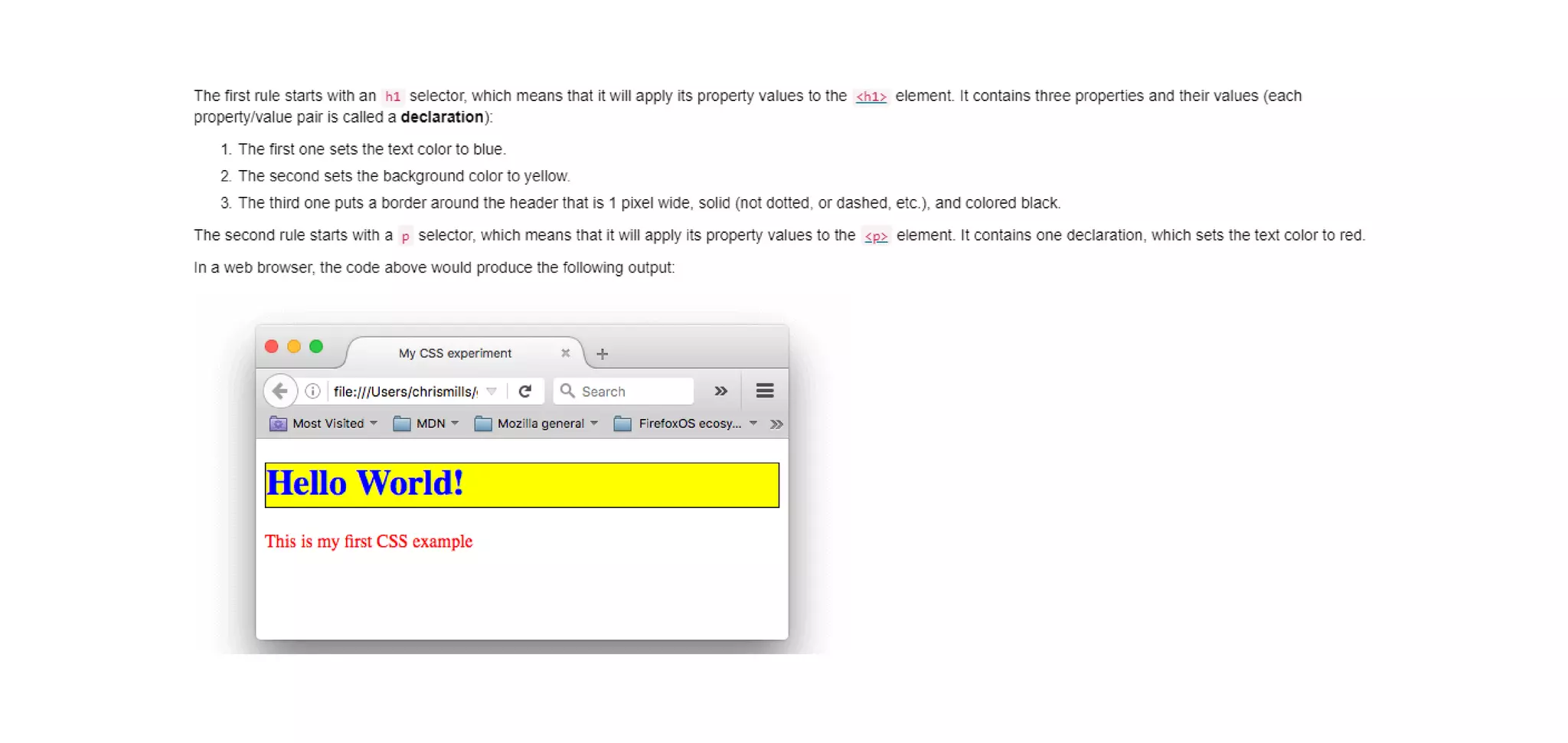Click the Mozilla general bookmark label
The height and width of the screenshot is (743, 1568).
pos(541,424)
